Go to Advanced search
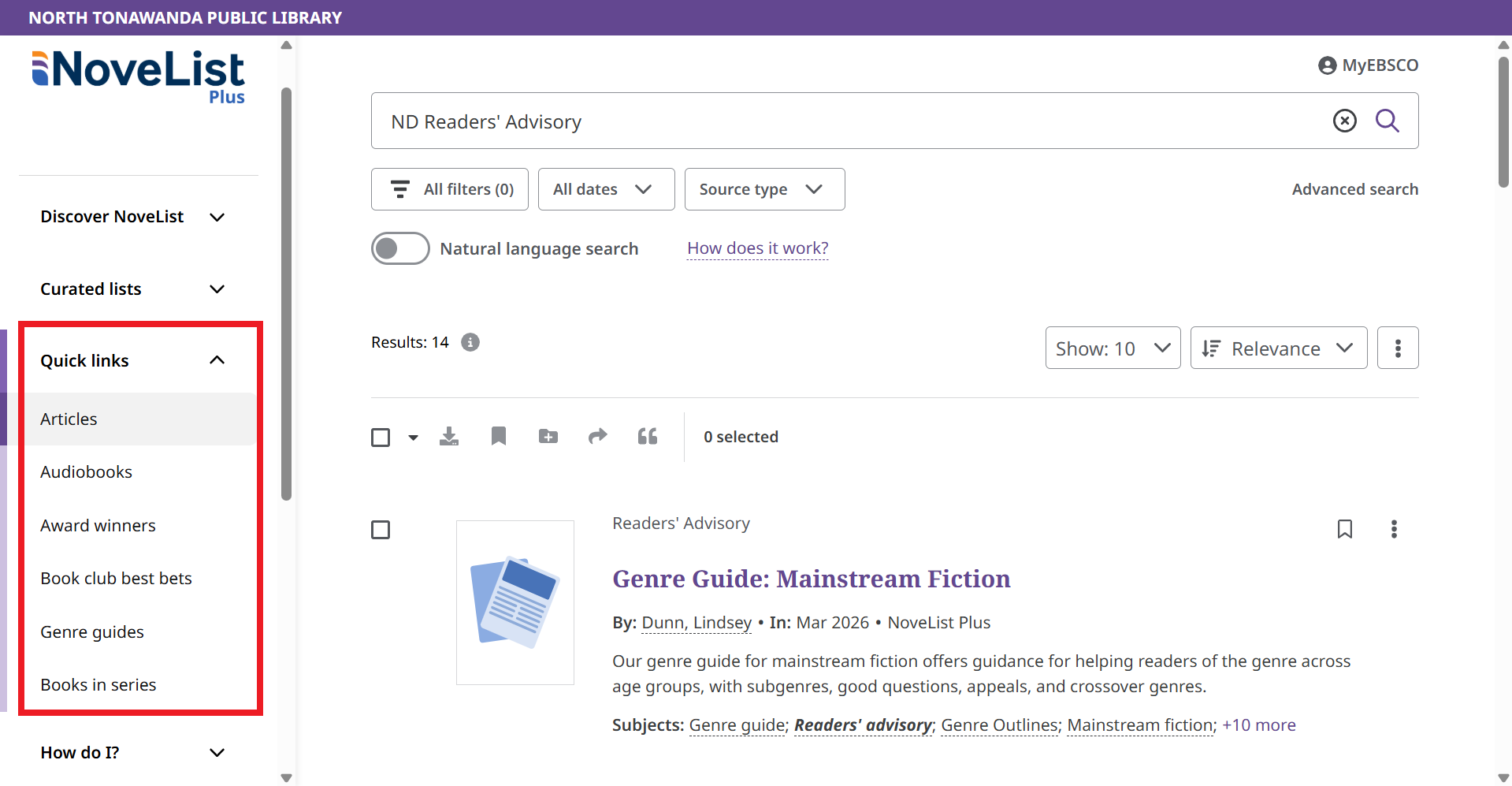This screenshot has width=1512, height=786. click(1355, 189)
